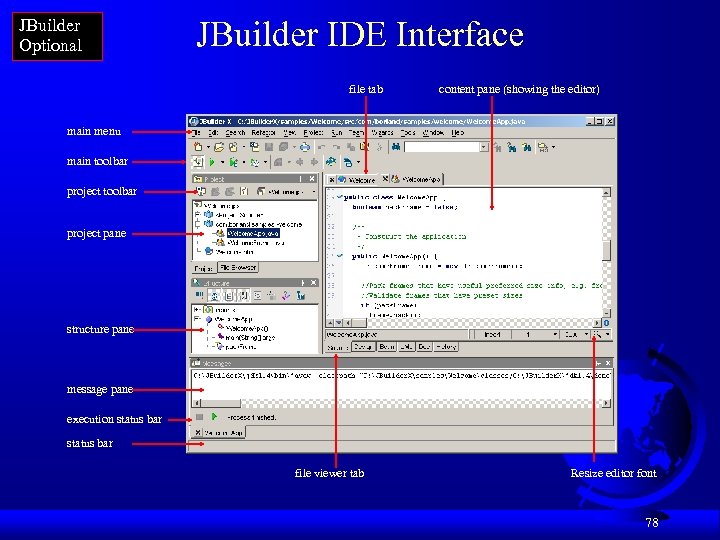The image size is (720, 540).
Task: Open the dropdown arrow beside the Debug icon
Action: click(x=243, y=163)
